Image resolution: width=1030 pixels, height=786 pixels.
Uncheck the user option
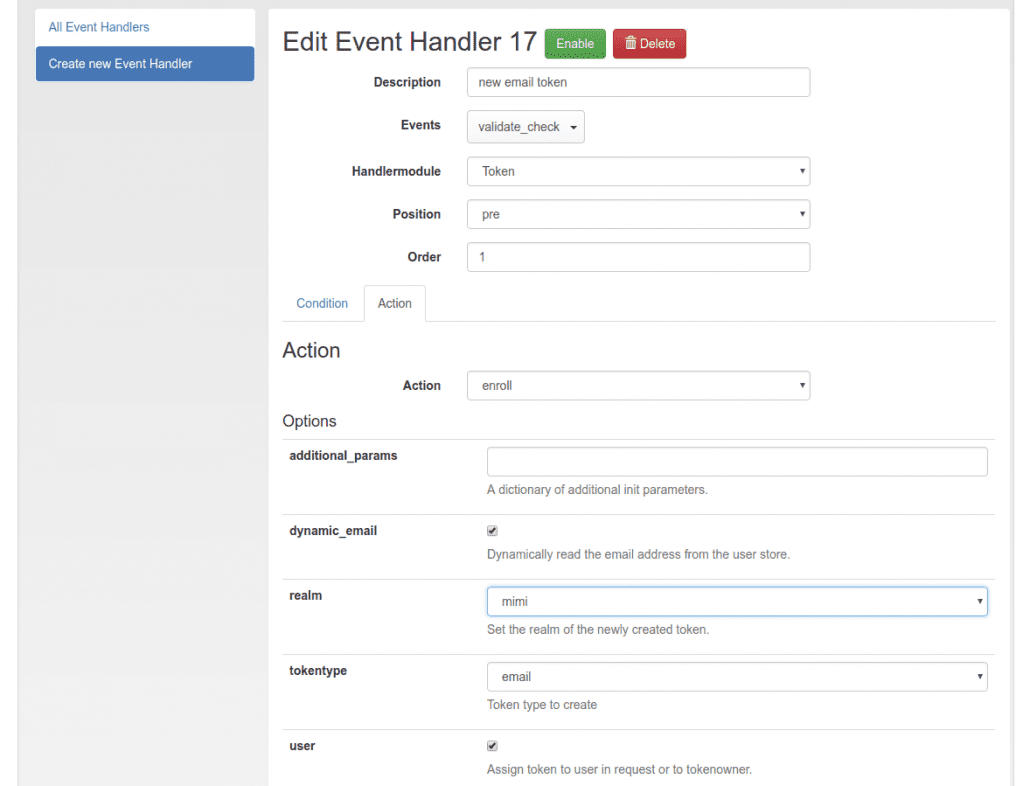492,745
